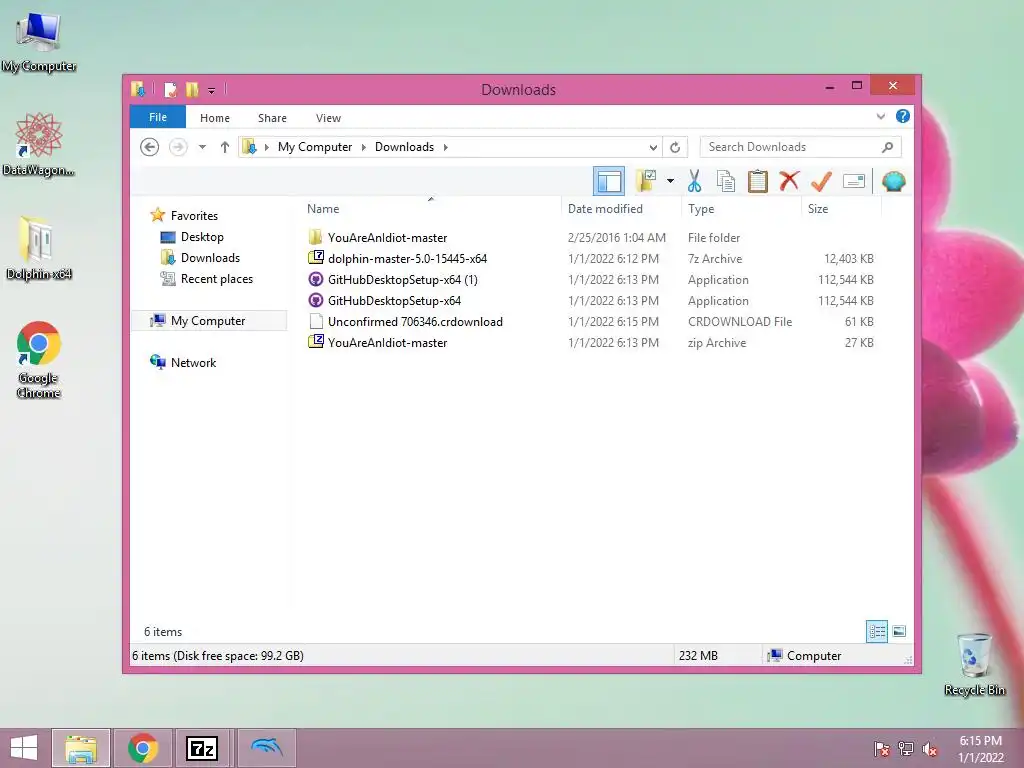Open Downloads in the navigation pane
Viewport: 1024px width, 768px height.
point(210,257)
